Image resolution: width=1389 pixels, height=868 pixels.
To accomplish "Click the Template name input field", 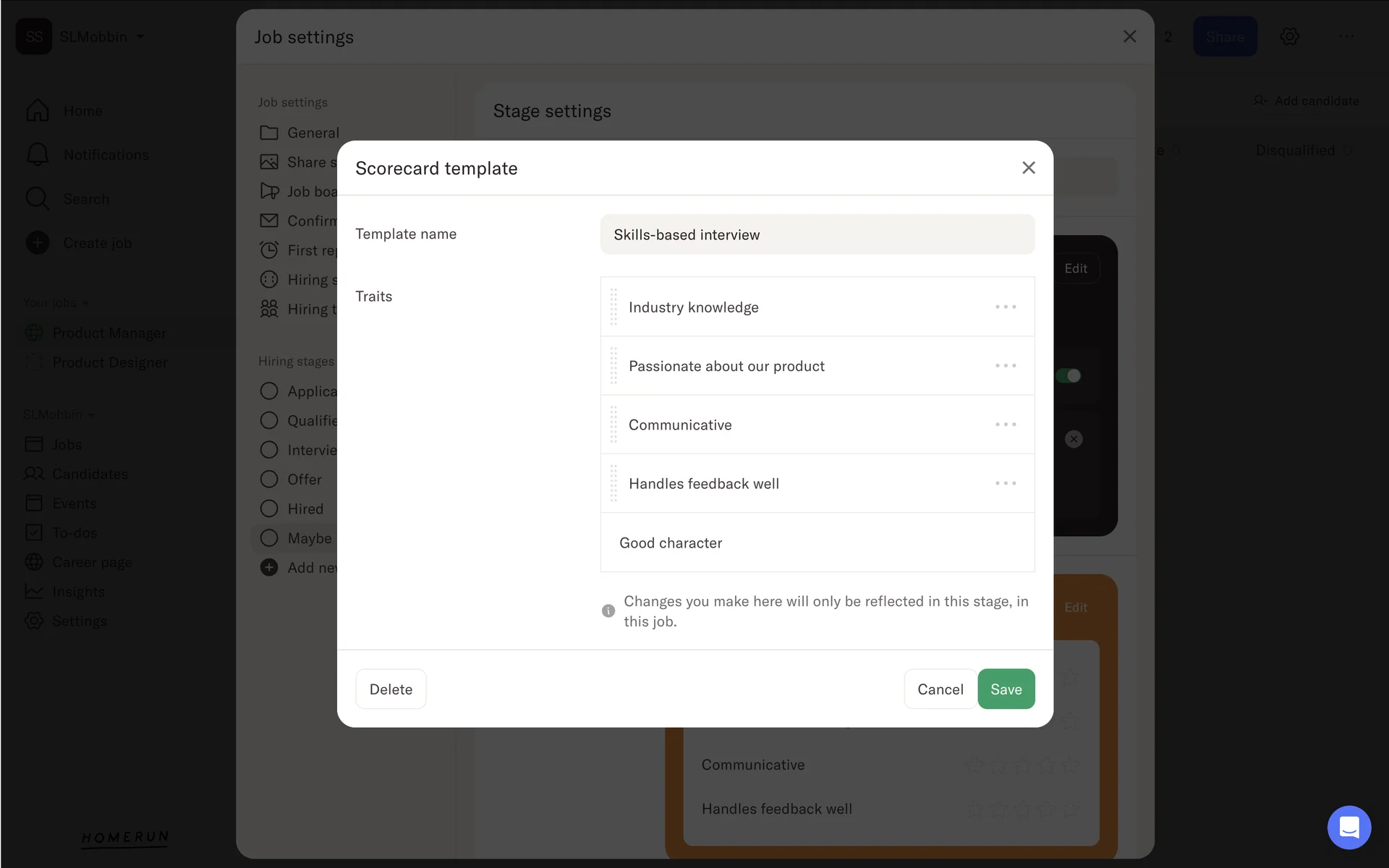I will (817, 234).
